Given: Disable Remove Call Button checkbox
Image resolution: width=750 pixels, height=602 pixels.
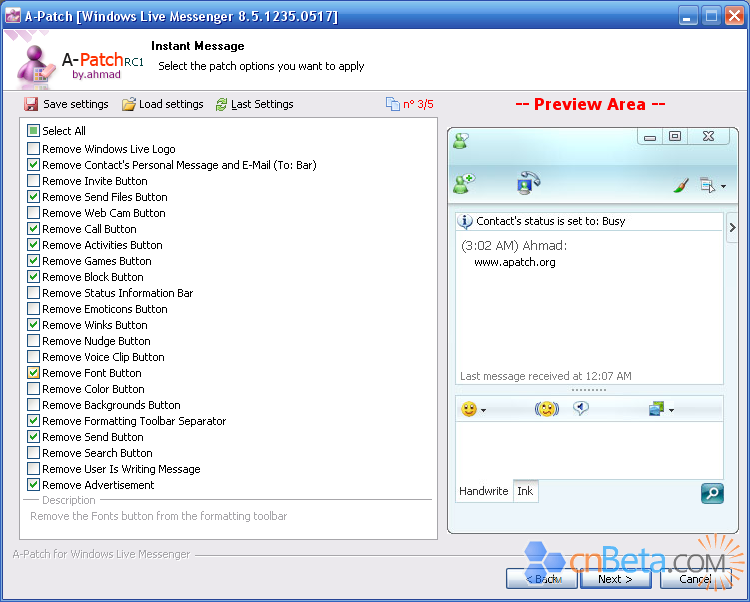Looking at the screenshot, I should pos(33,229).
